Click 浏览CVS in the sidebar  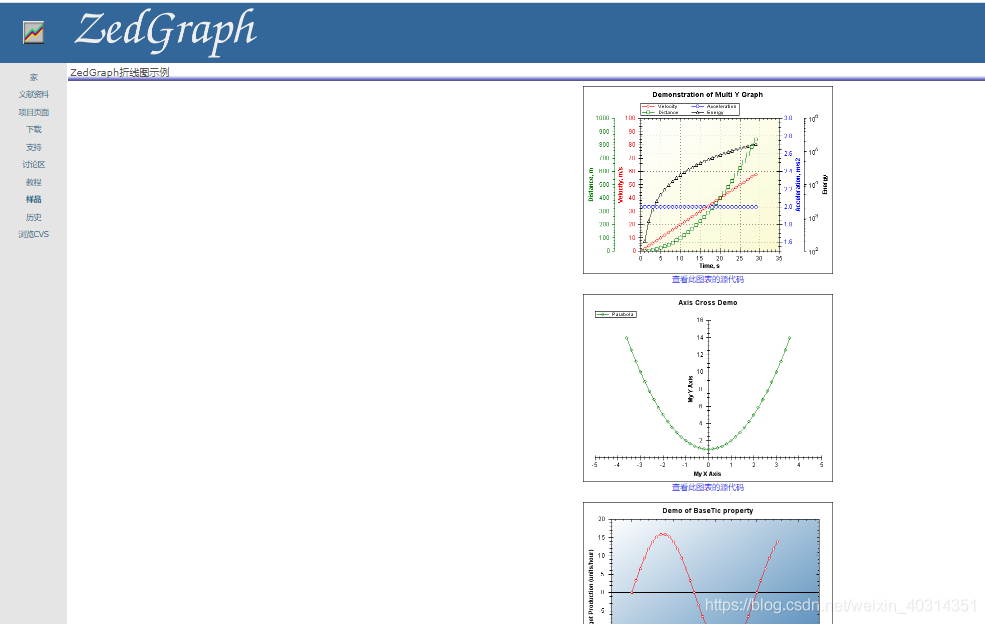click(33, 234)
